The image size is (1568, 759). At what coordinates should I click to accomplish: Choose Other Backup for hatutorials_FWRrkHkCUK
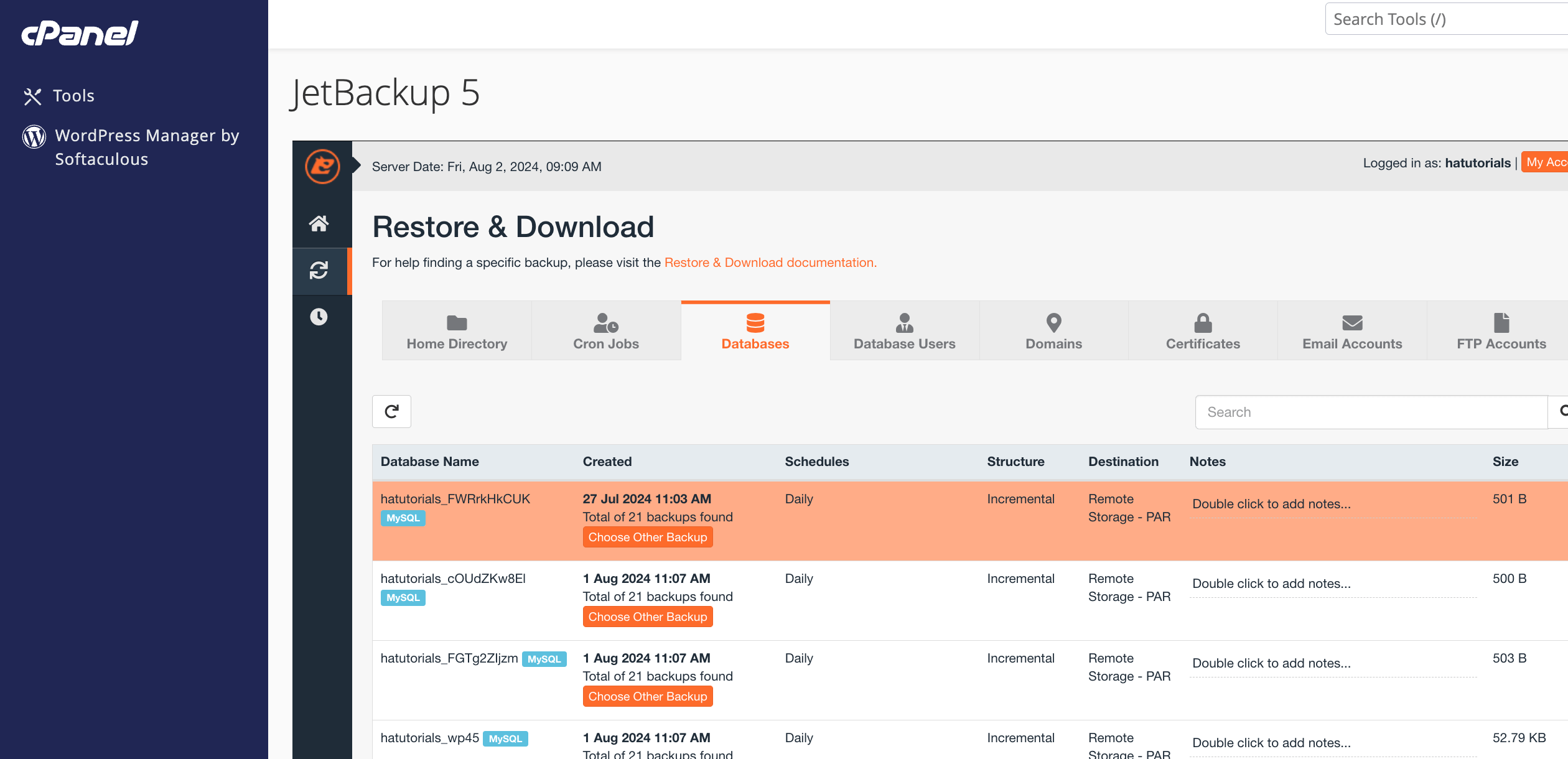click(x=648, y=537)
